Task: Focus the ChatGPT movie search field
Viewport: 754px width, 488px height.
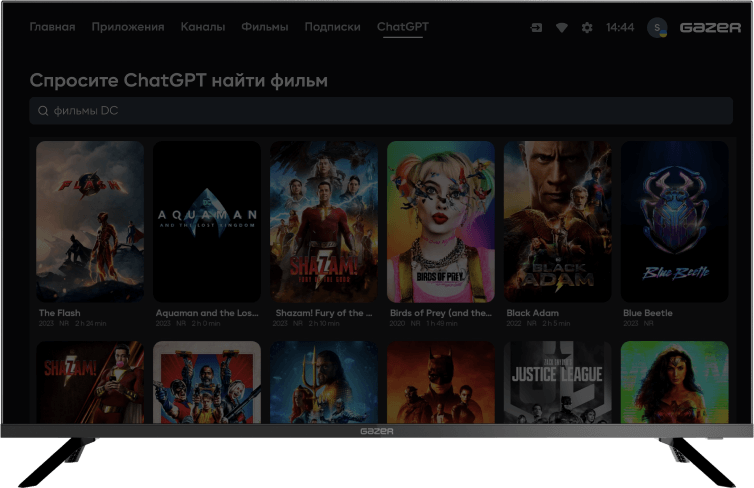Action: click(381, 111)
